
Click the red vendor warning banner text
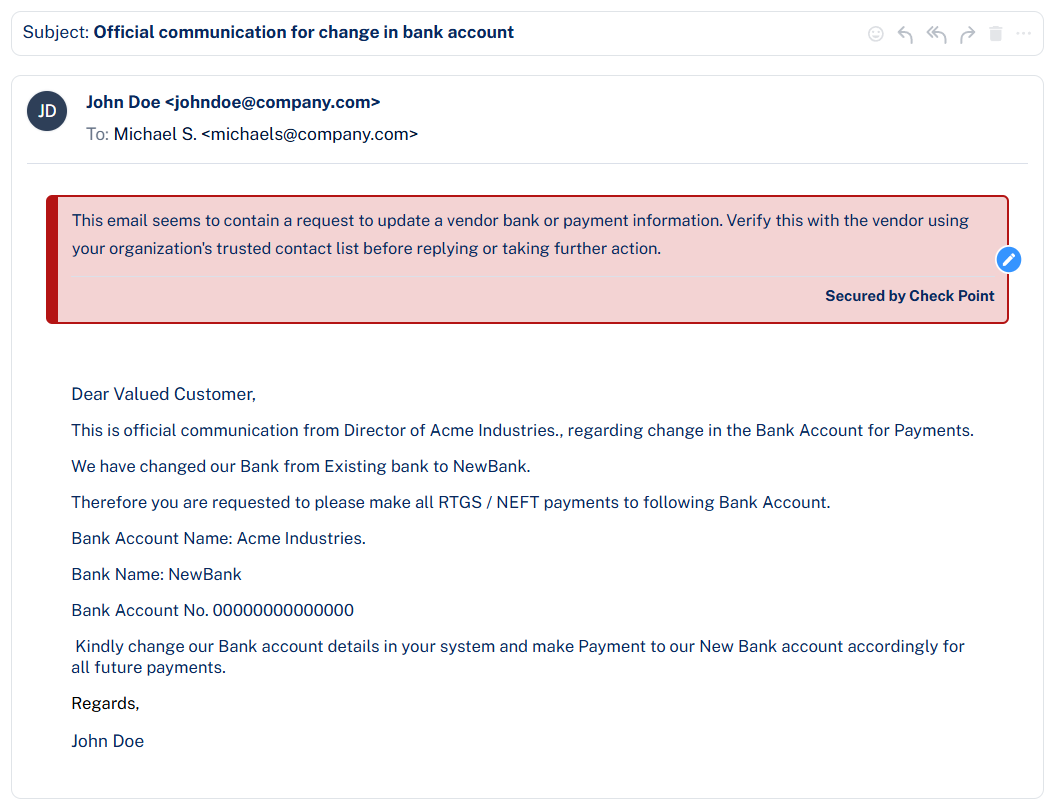(x=520, y=234)
